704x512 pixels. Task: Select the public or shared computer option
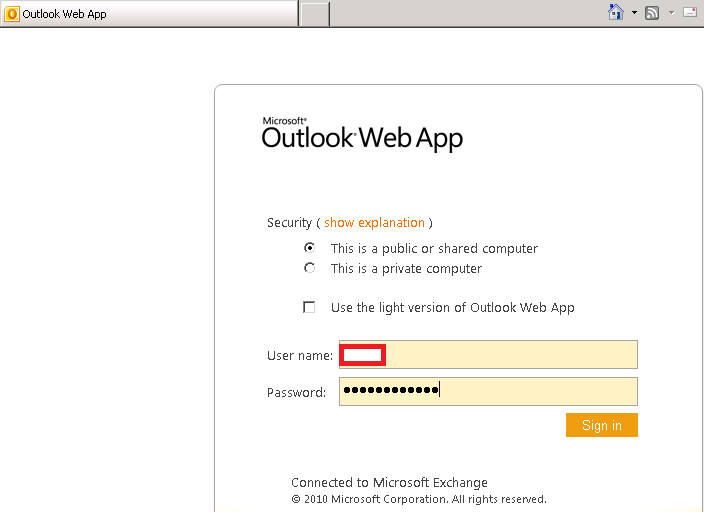coord(310,248)
